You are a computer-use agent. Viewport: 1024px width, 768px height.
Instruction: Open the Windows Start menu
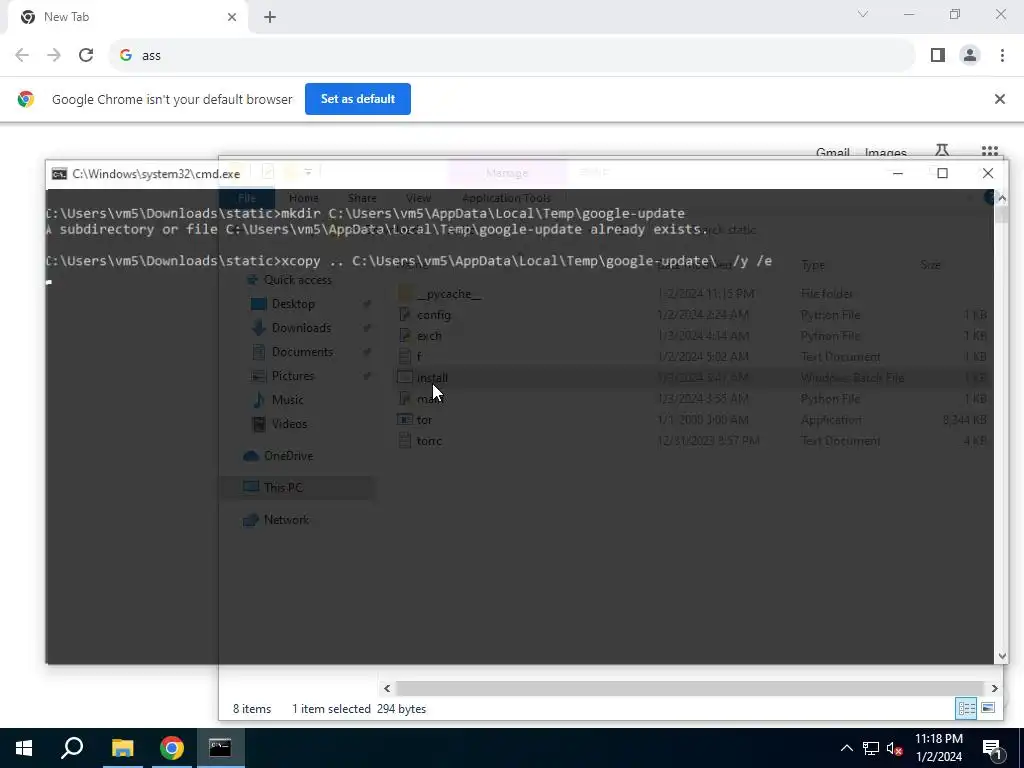click(24, 748)
